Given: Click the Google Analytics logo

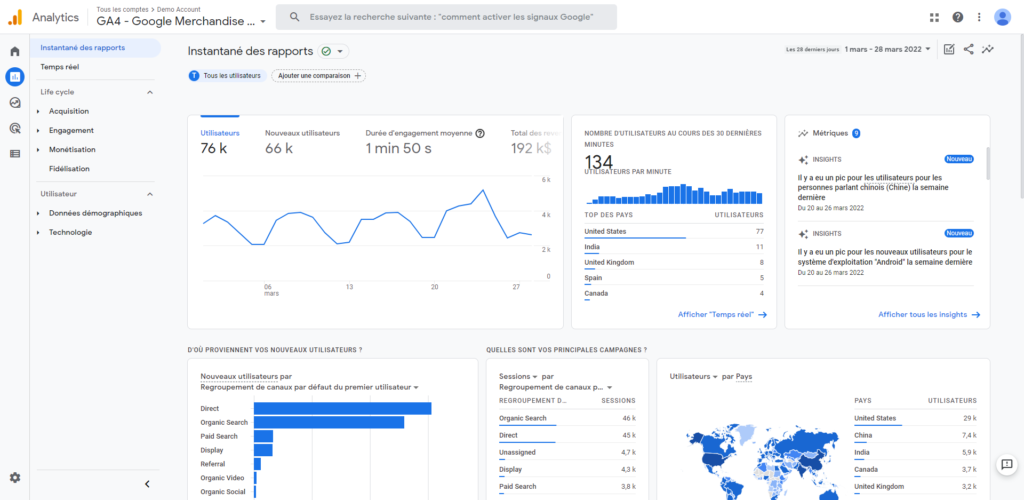Looking at the screenshot, I should point(14,18).
